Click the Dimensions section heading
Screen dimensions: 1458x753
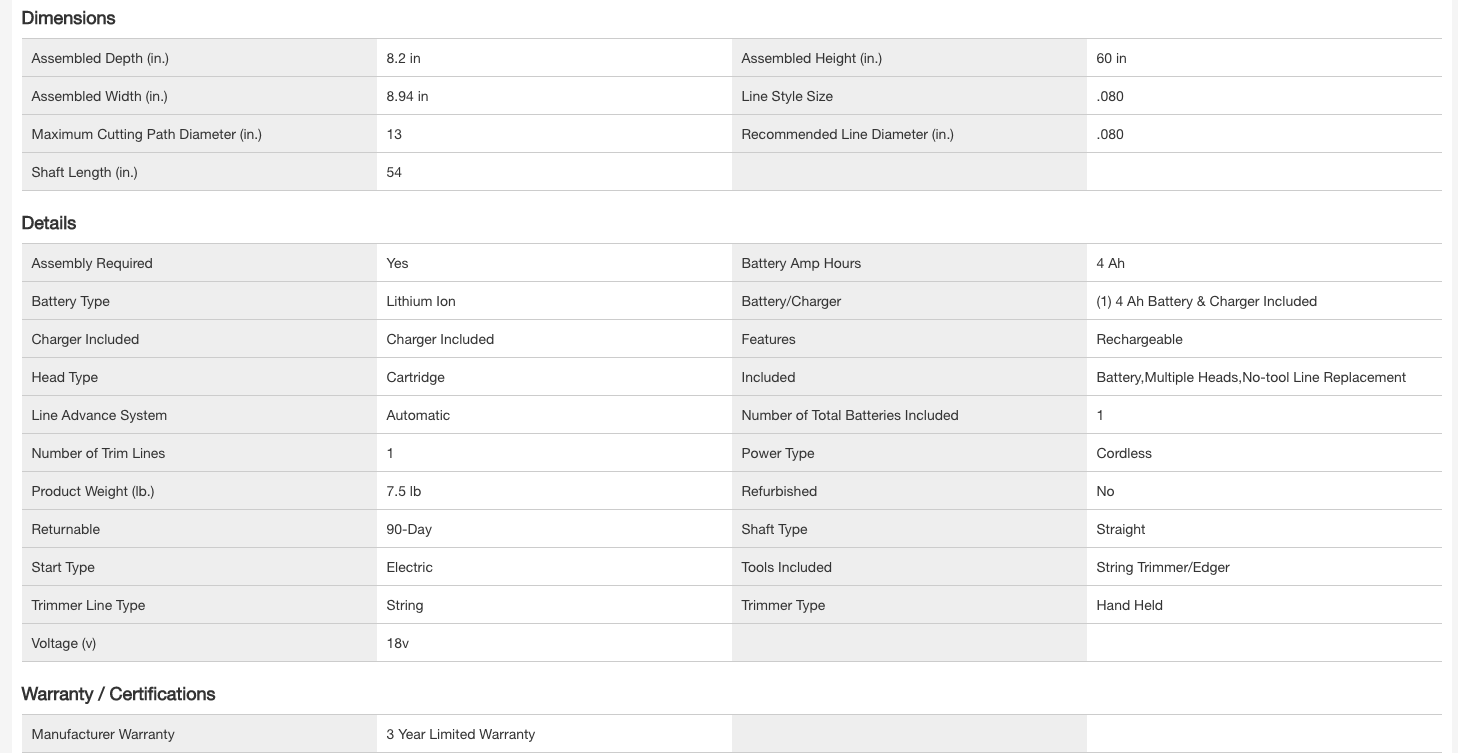68,18
